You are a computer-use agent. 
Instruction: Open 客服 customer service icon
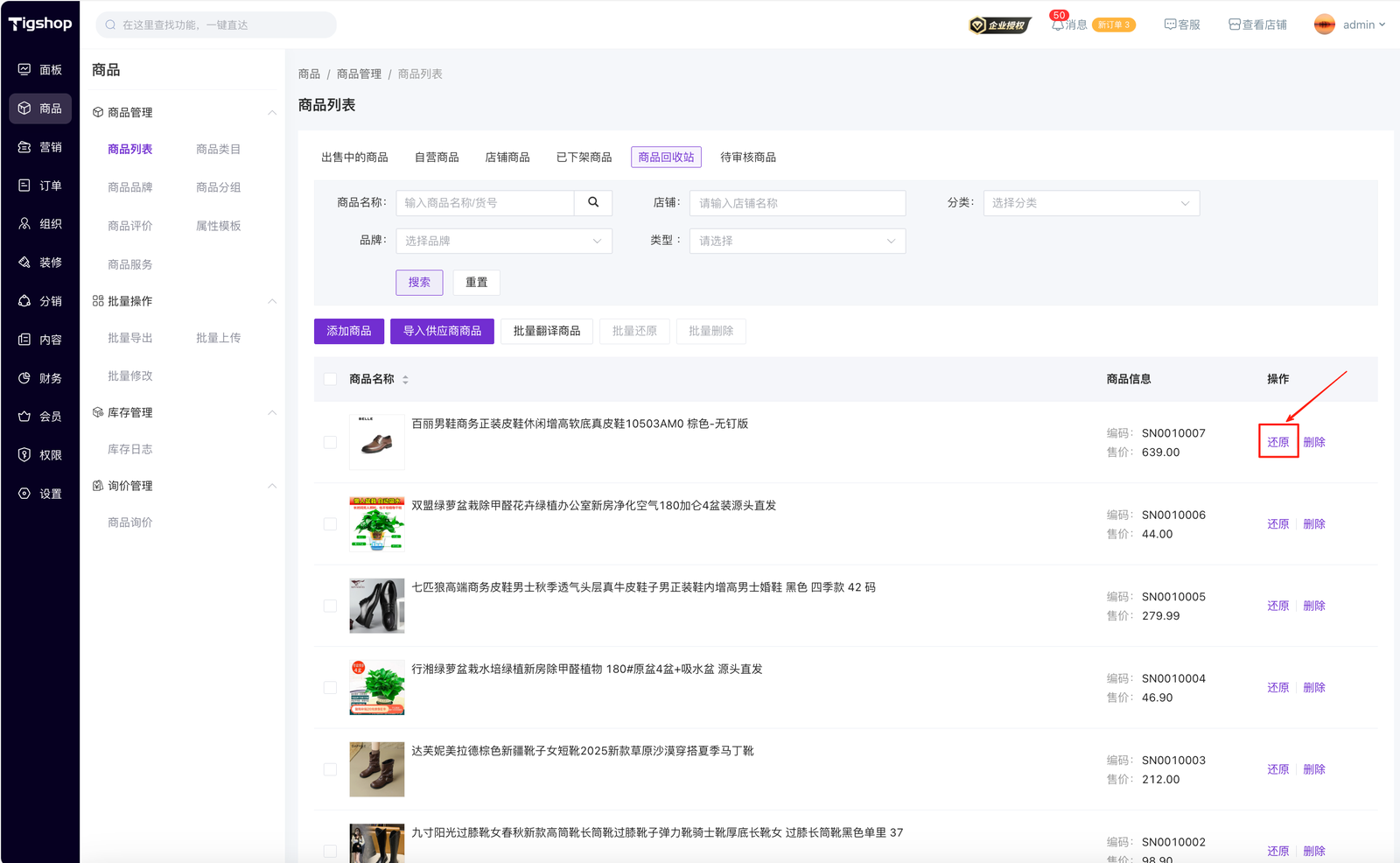click(x=1170, y=25)
